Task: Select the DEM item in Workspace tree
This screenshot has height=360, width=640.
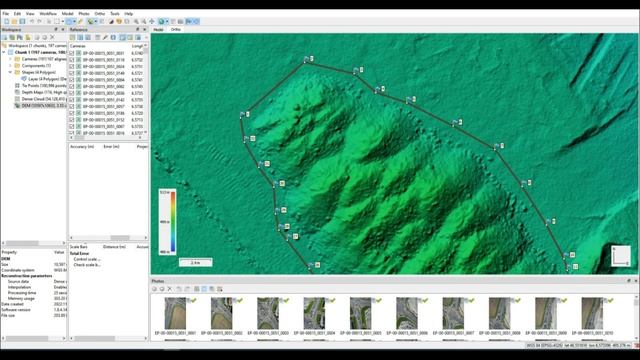Action: pyautogui.click(x=40, y=105)
